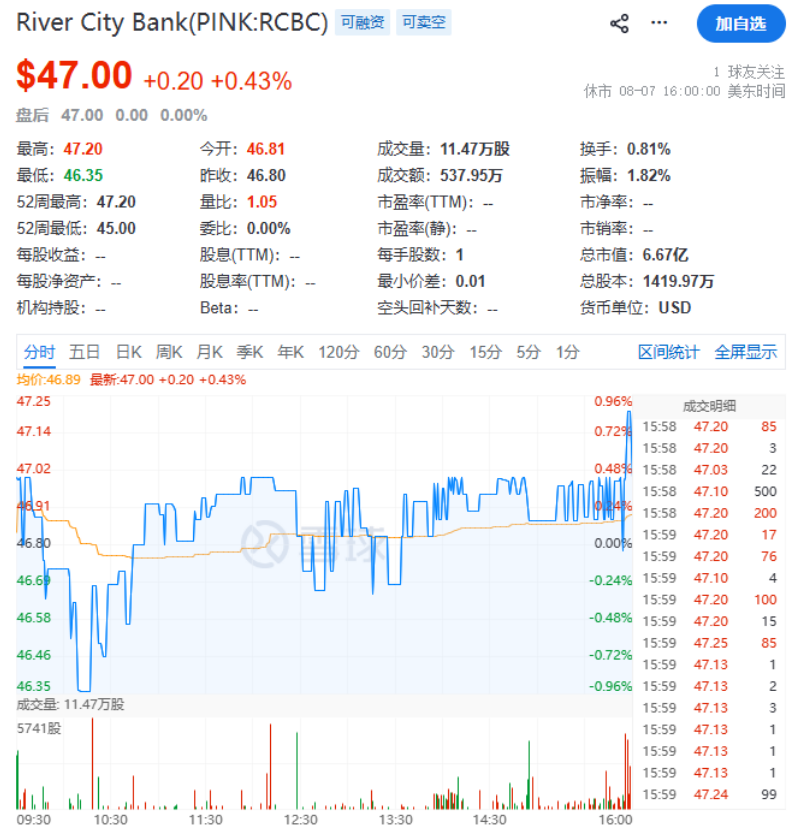
Task: Click the 12:30 time axis label
Action: tap(301, 820)
